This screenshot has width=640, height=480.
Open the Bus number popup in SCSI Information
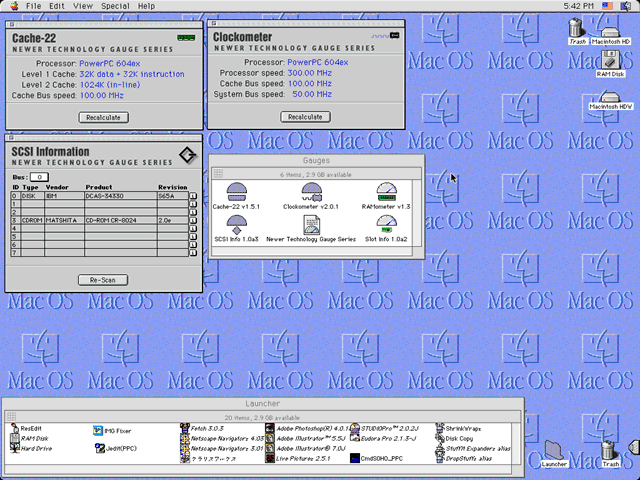[39, 177]
